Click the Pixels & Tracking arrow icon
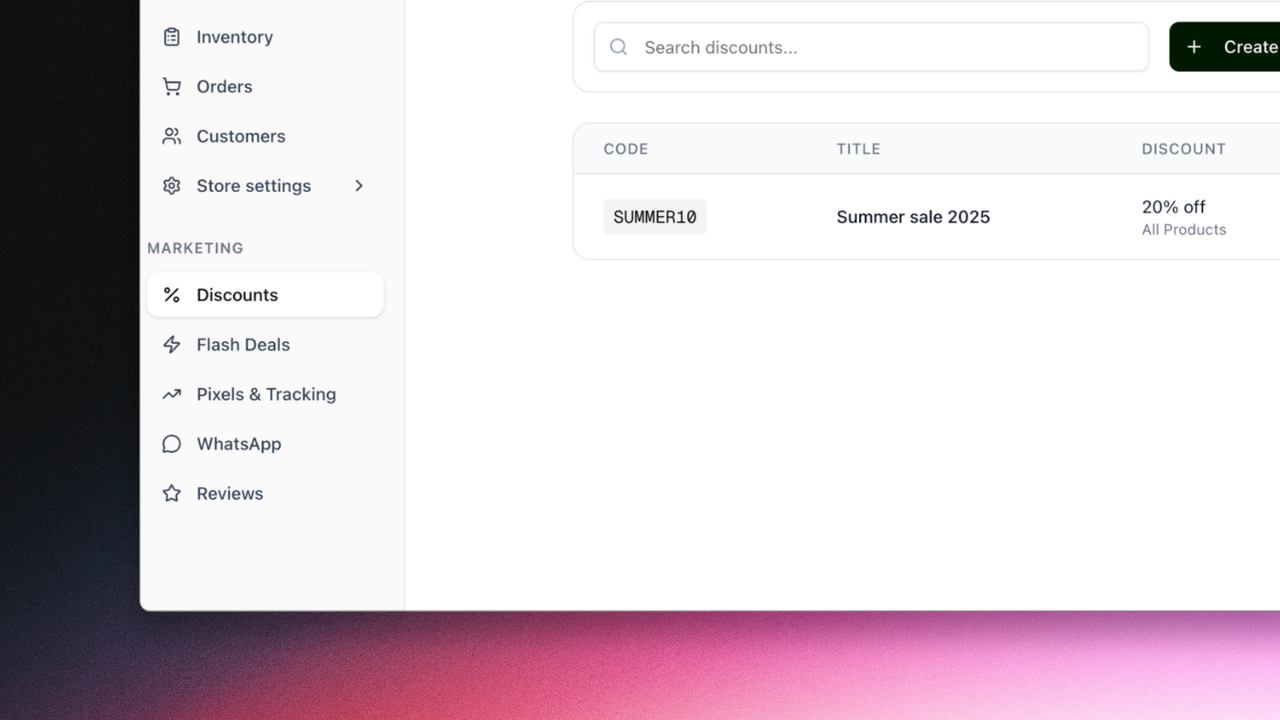The image size is (1280, 720). [171, 394]
